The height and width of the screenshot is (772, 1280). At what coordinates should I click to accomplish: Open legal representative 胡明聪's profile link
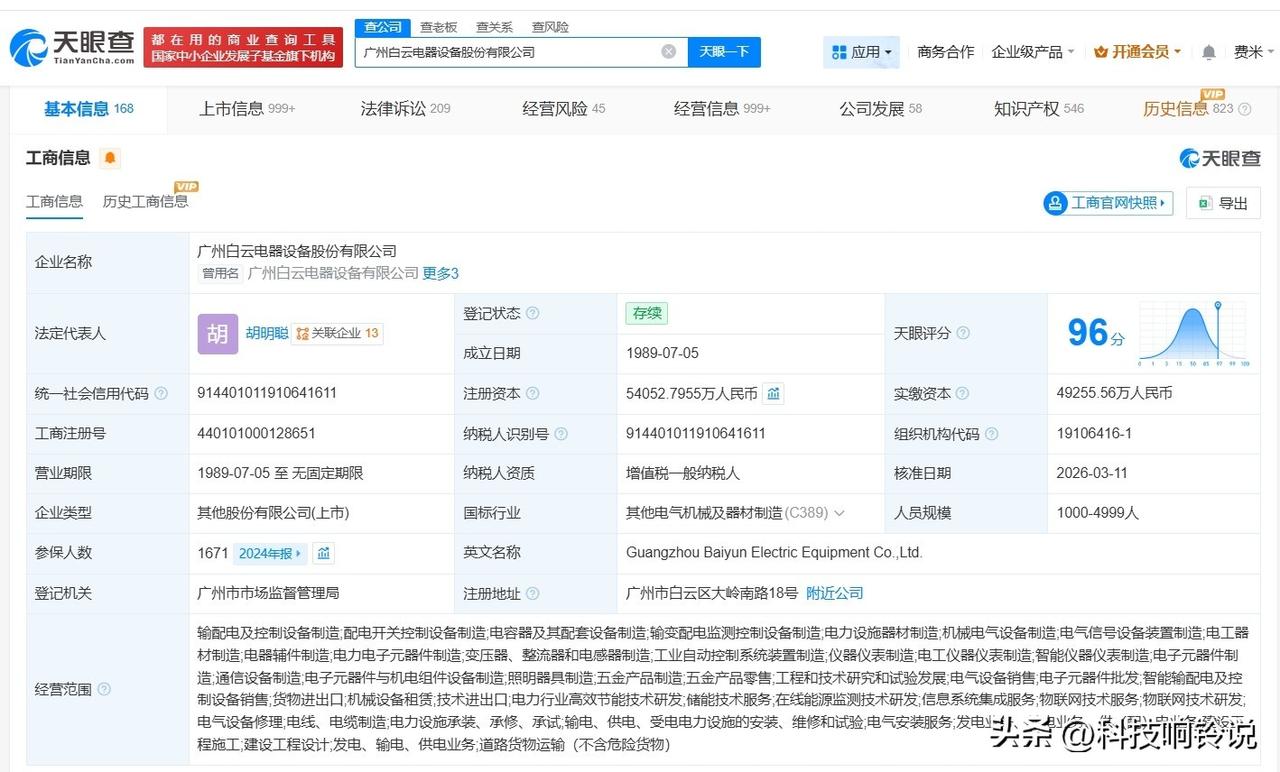[x=267, y=334]
